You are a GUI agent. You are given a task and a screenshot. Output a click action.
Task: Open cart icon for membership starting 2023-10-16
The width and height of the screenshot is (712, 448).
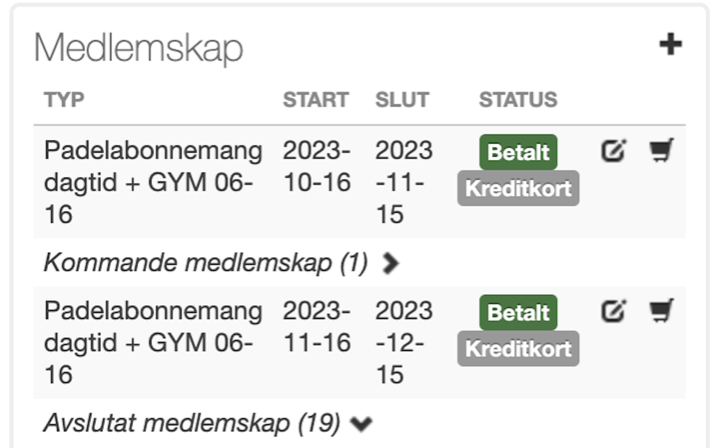pyautogui.click(x=660, y=151)
